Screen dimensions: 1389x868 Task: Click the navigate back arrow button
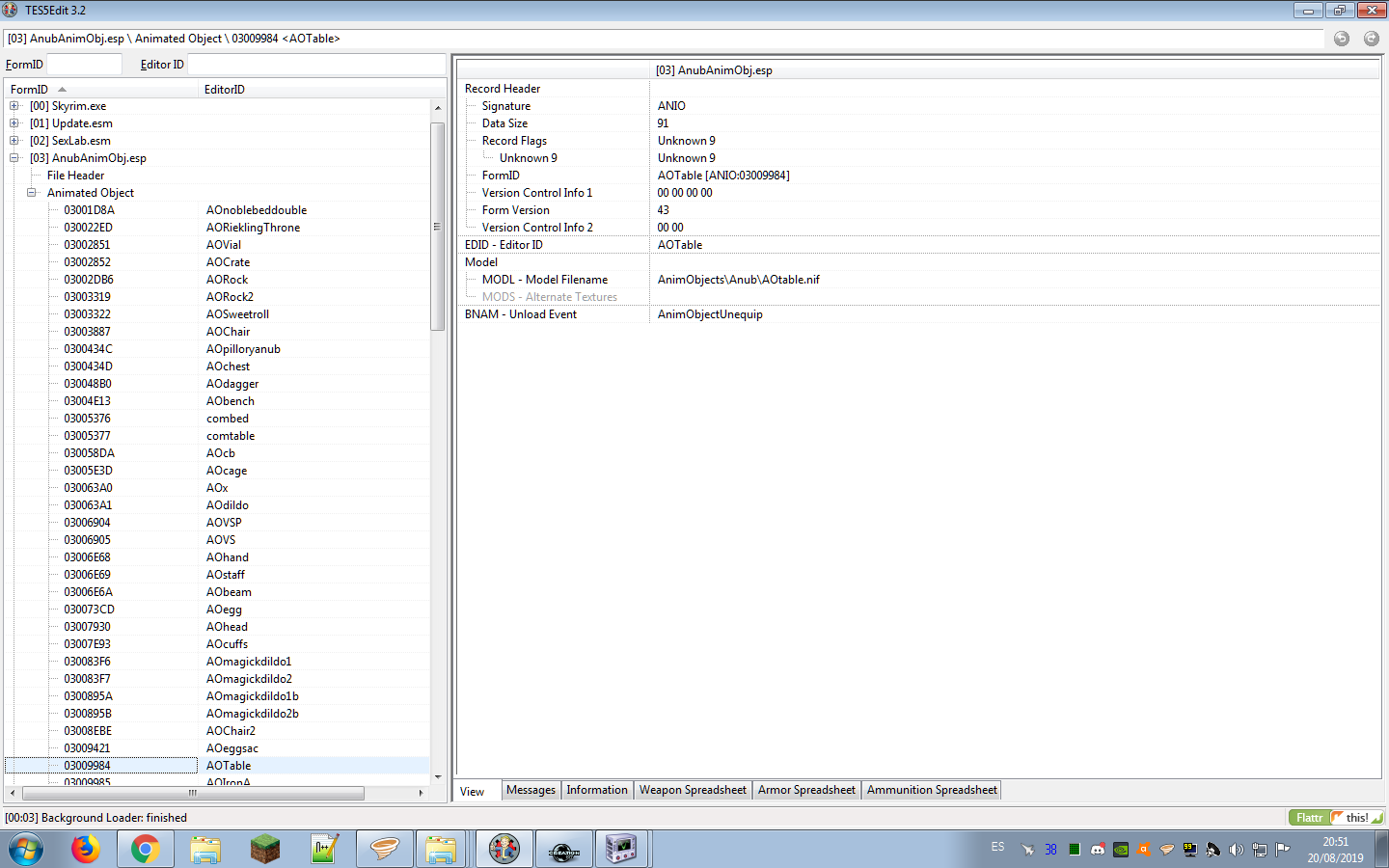(x=1342, y=39)
